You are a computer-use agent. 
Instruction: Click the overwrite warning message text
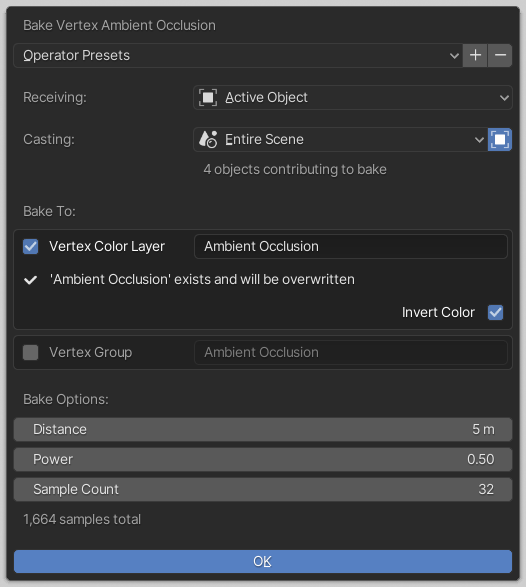click(x=202, y=280)
